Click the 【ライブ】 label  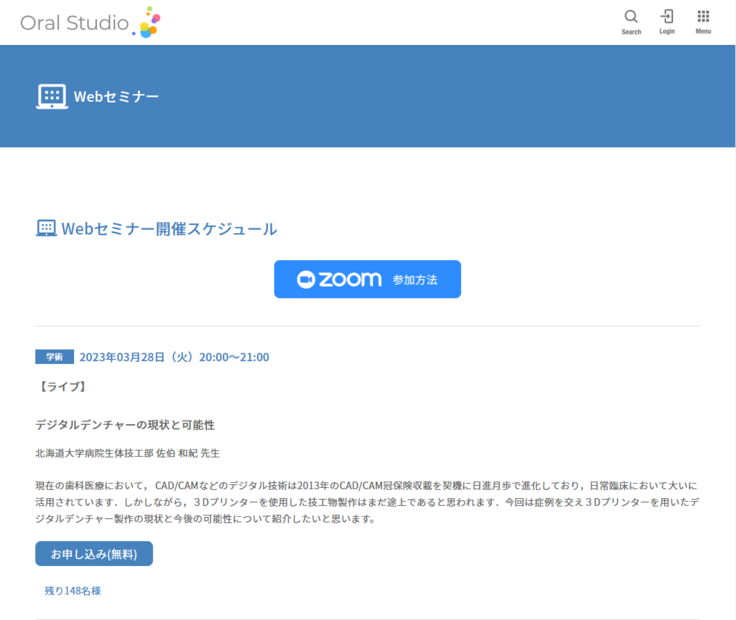click(x=61, y=386)
